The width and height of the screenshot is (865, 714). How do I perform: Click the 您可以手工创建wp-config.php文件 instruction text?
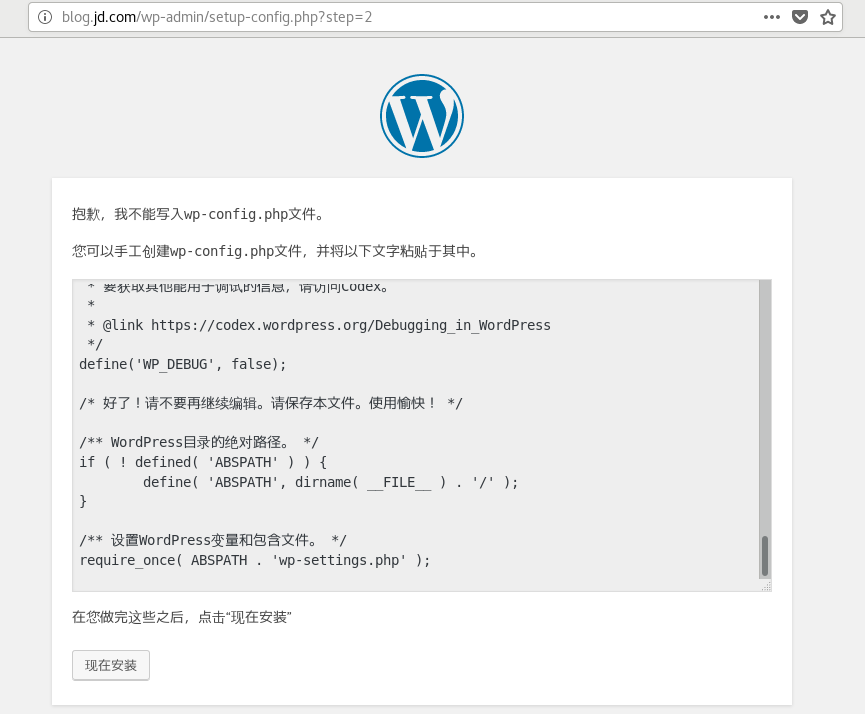[x=275, y=252]
